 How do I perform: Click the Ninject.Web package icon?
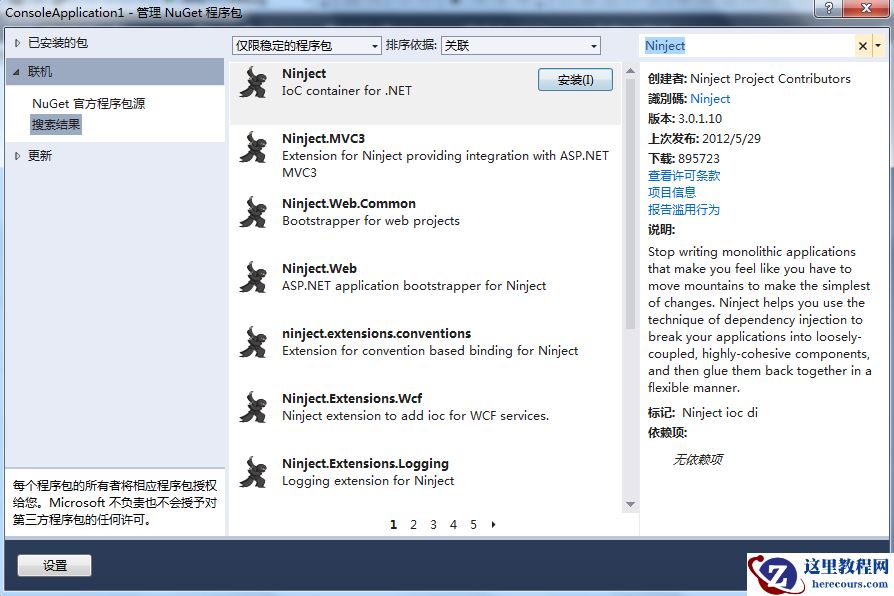(x=254, y=278)
